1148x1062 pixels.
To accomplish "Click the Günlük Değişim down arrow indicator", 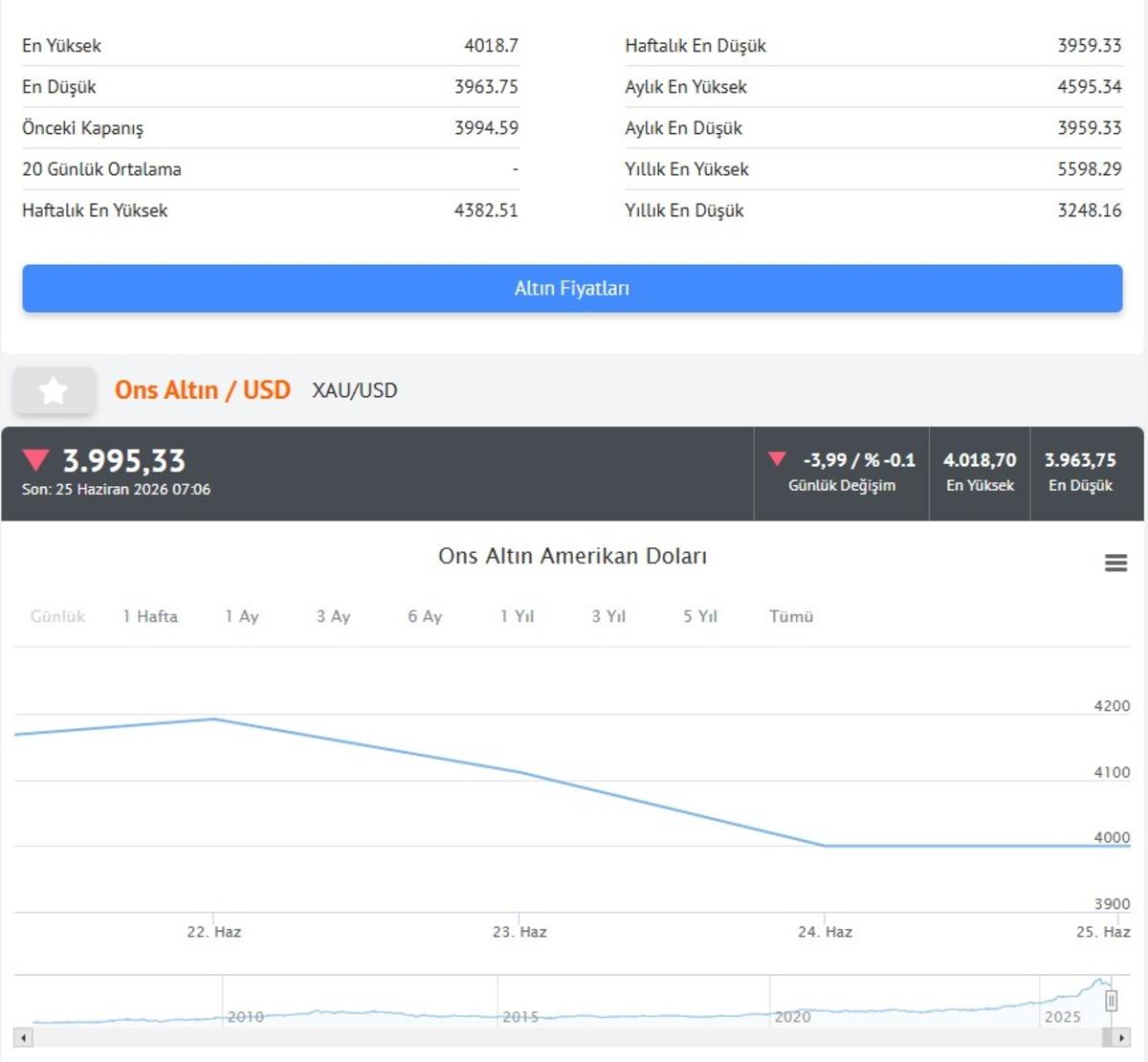I will (777, 459).
